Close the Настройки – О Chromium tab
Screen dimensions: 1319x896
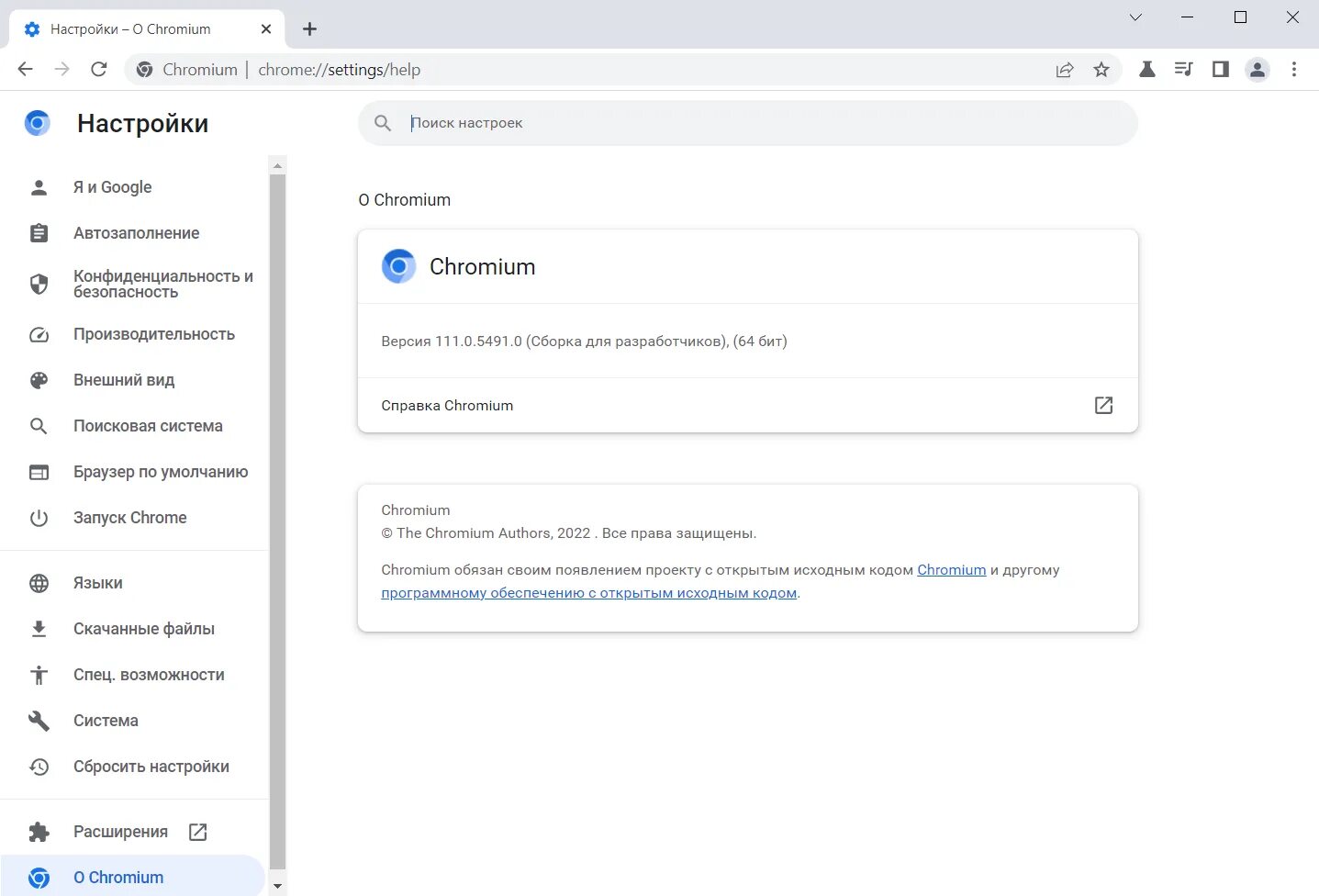[x=266, y=29]
